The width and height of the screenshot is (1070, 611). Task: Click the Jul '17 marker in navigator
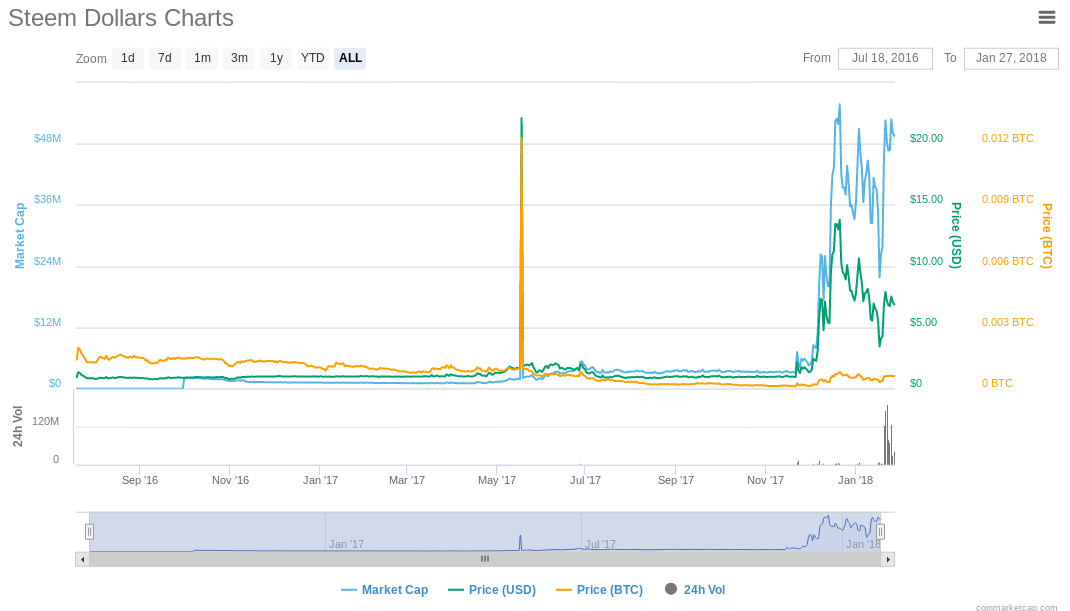(x=601, y=544)
